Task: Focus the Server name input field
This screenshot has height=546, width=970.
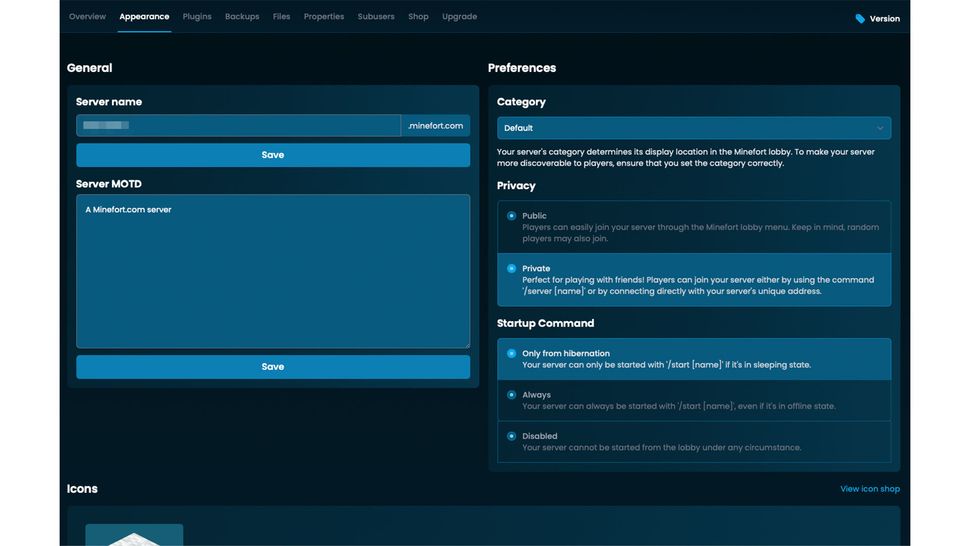Action: 238,126
